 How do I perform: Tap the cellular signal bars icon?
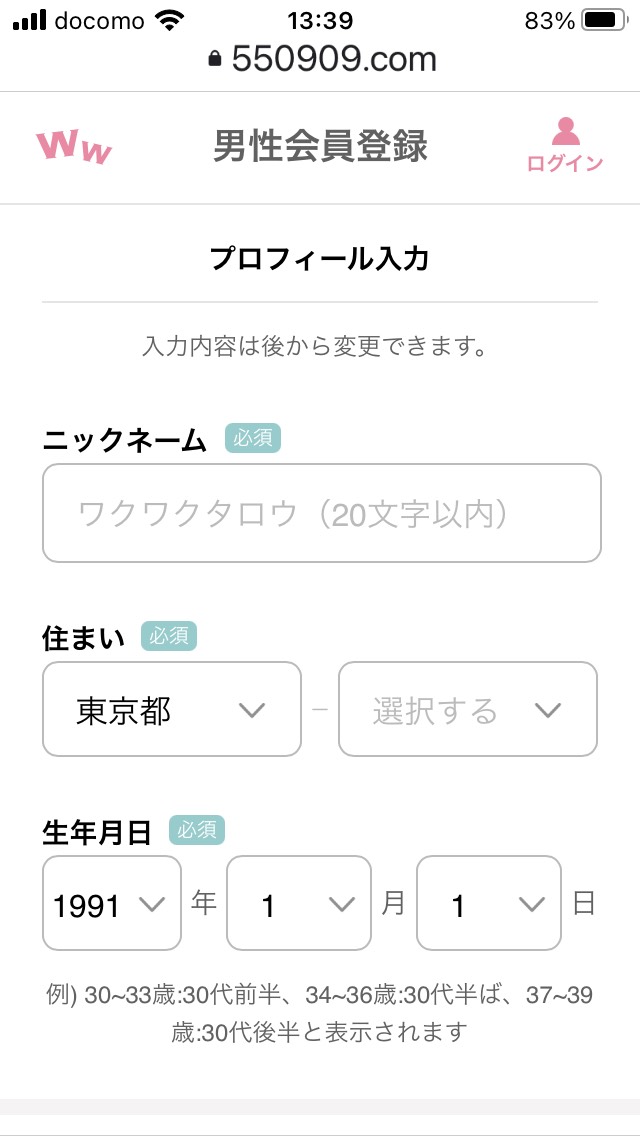click(x=30, y=21)
